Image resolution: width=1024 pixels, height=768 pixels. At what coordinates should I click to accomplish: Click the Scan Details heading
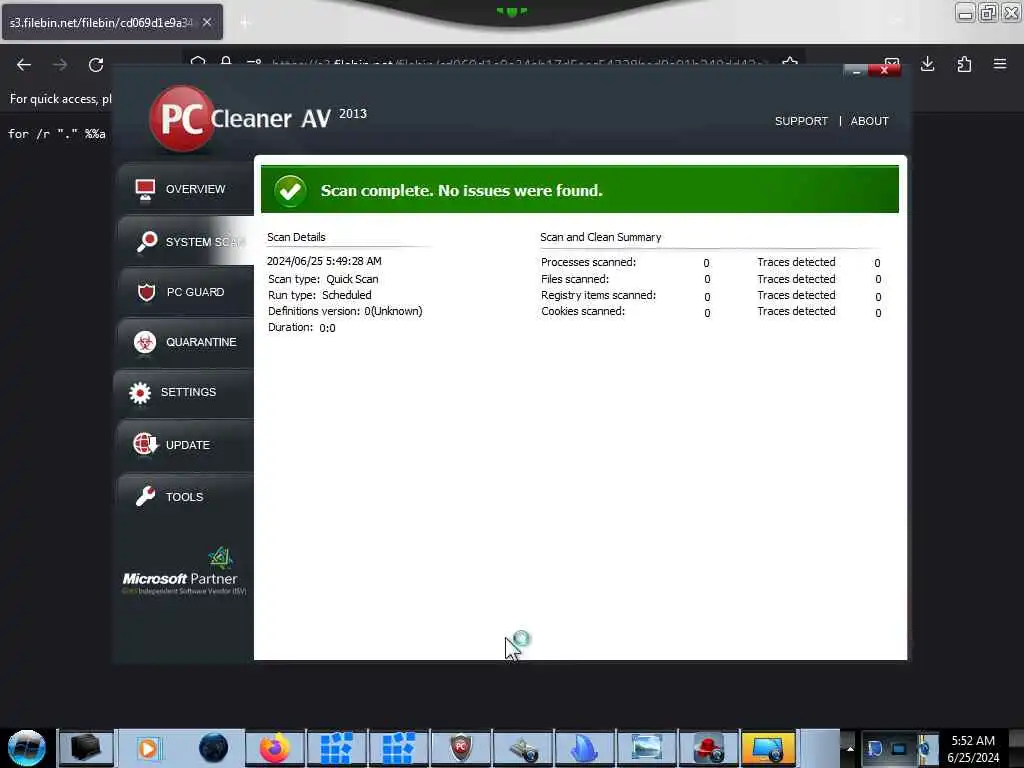(296, 237)
